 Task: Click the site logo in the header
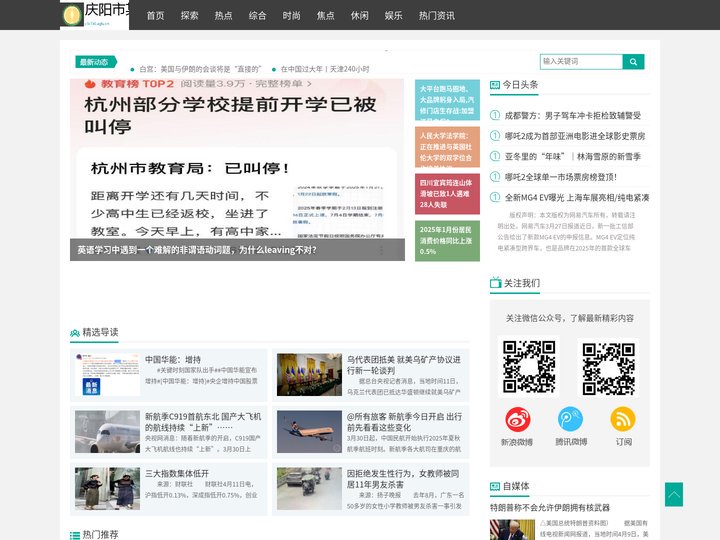[x=95, y=15]
